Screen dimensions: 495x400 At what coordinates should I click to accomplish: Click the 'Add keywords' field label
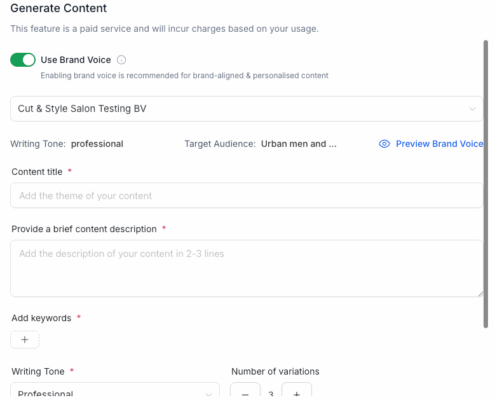(41, 318)
